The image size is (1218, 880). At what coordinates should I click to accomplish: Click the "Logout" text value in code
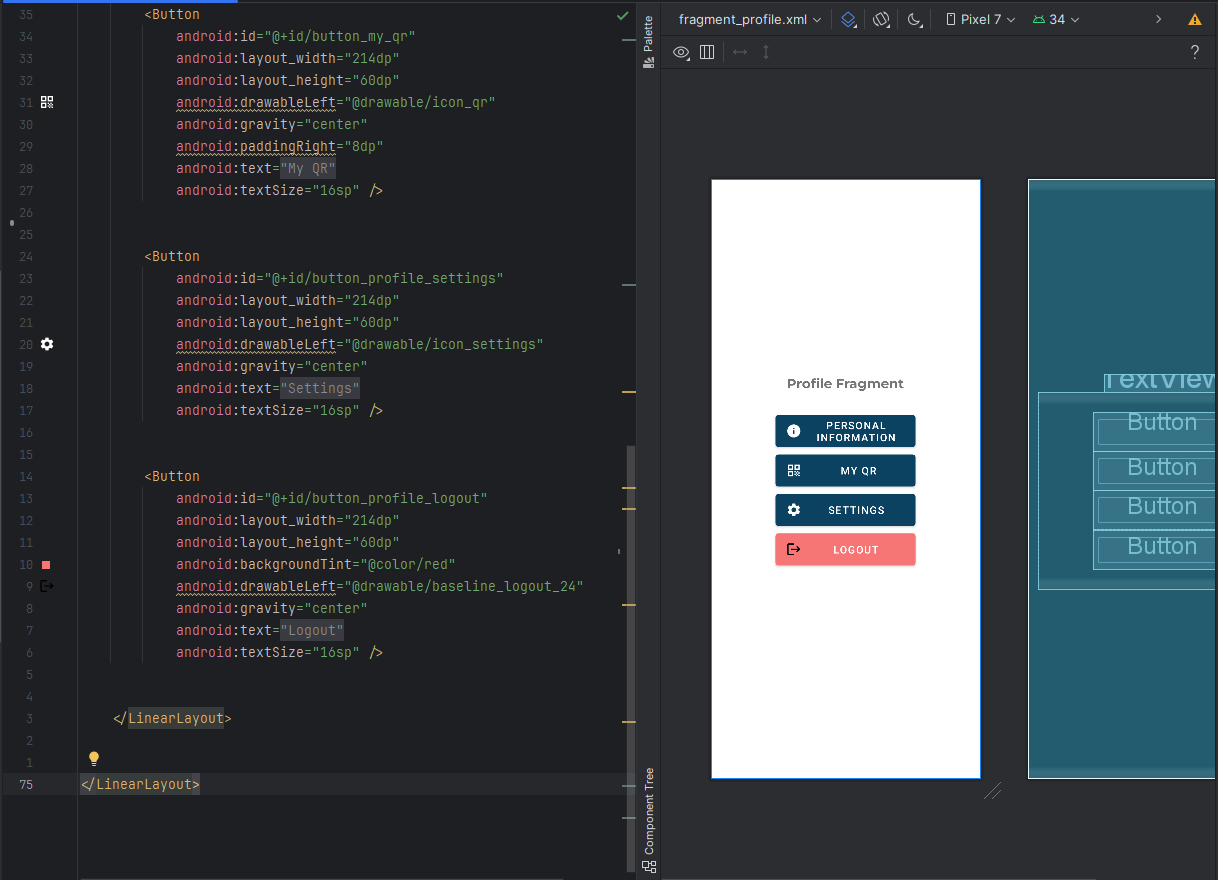point(312,630)
